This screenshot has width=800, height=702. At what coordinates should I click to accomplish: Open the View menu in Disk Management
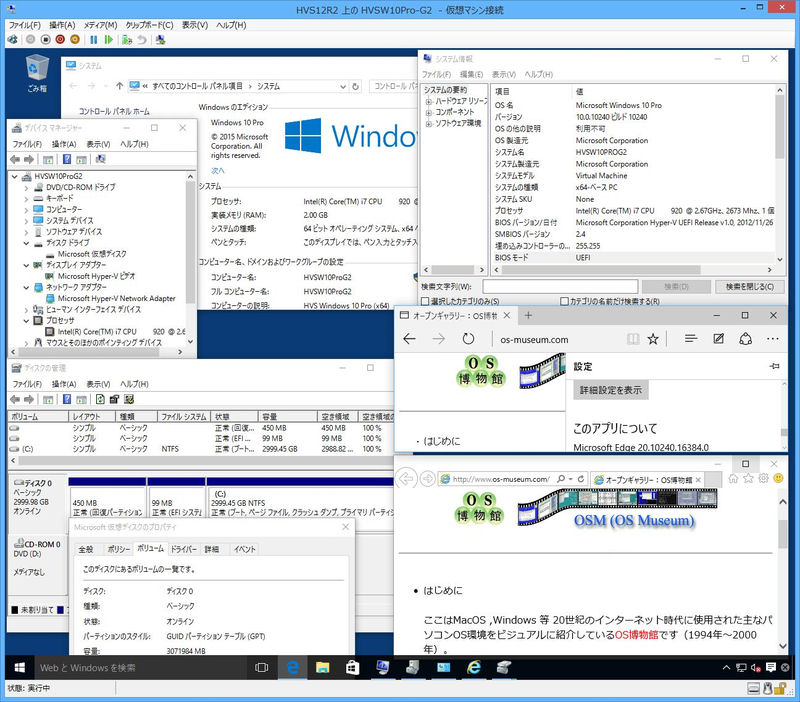coord(98,384)
